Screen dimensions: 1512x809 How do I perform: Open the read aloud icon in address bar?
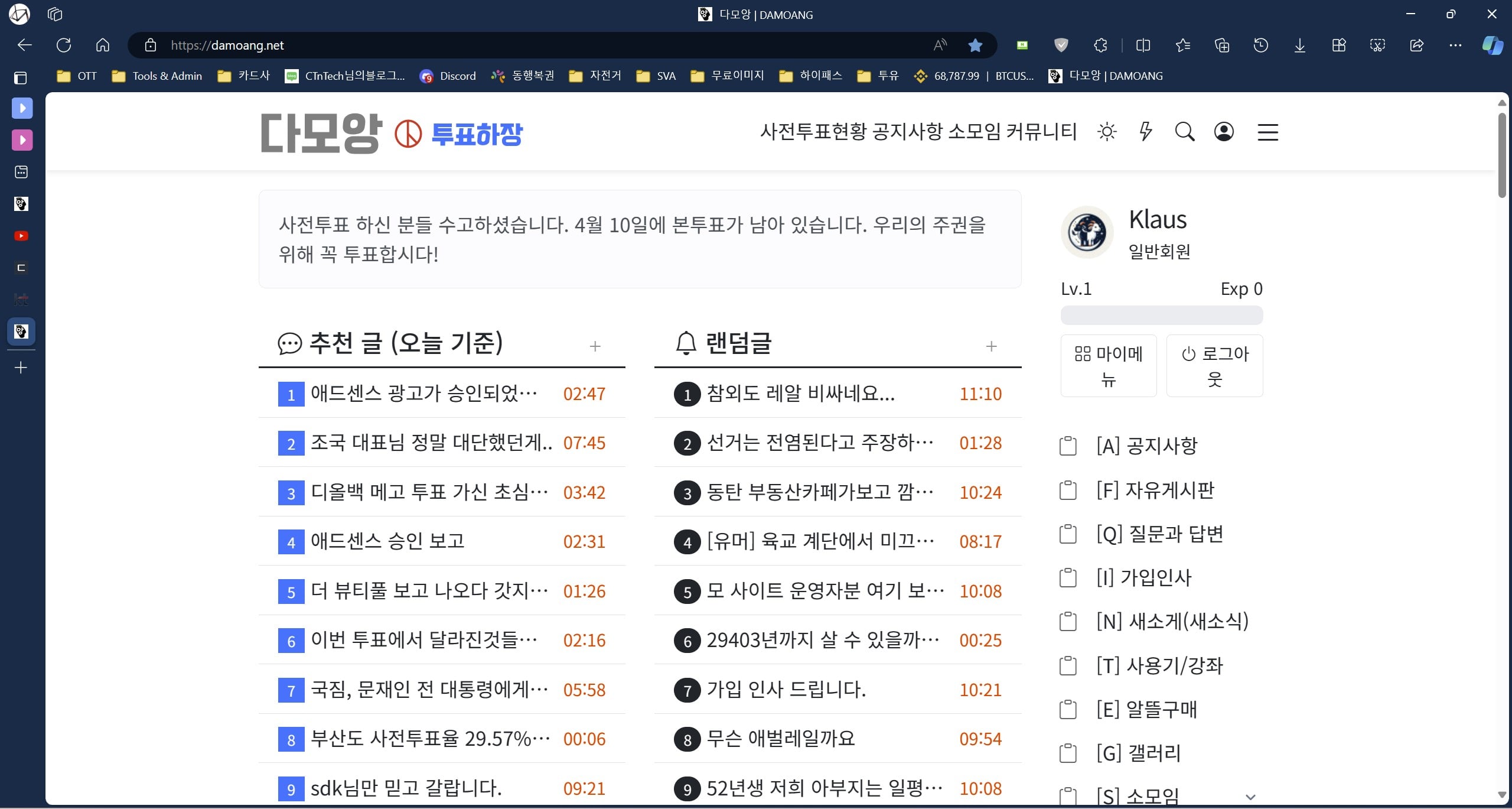point(940,45)
